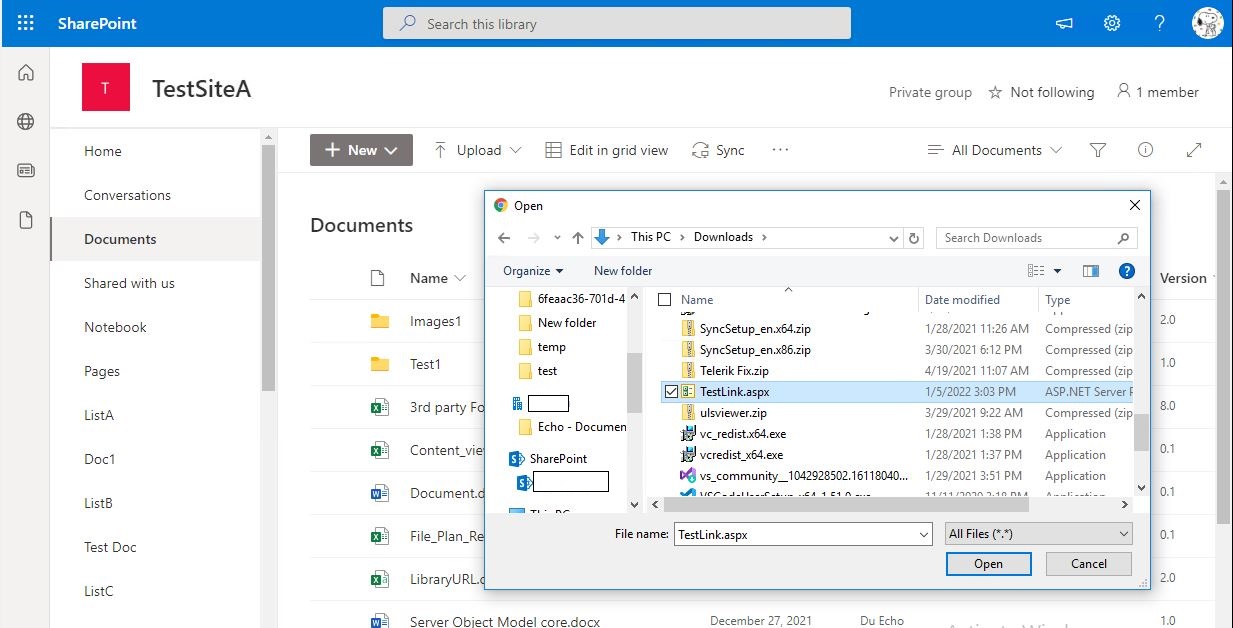Sort by Date modified column header

[x=961, y=299]
